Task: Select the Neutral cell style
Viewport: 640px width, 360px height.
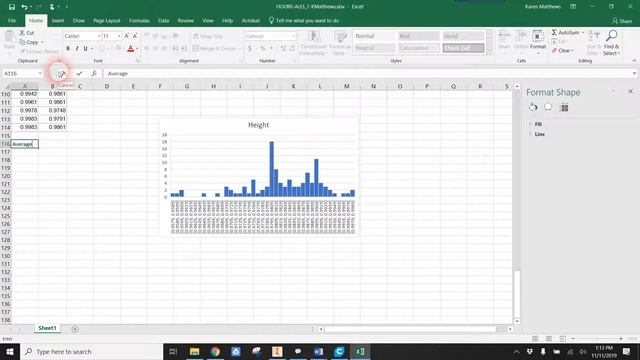Action: tap(374, 48)
